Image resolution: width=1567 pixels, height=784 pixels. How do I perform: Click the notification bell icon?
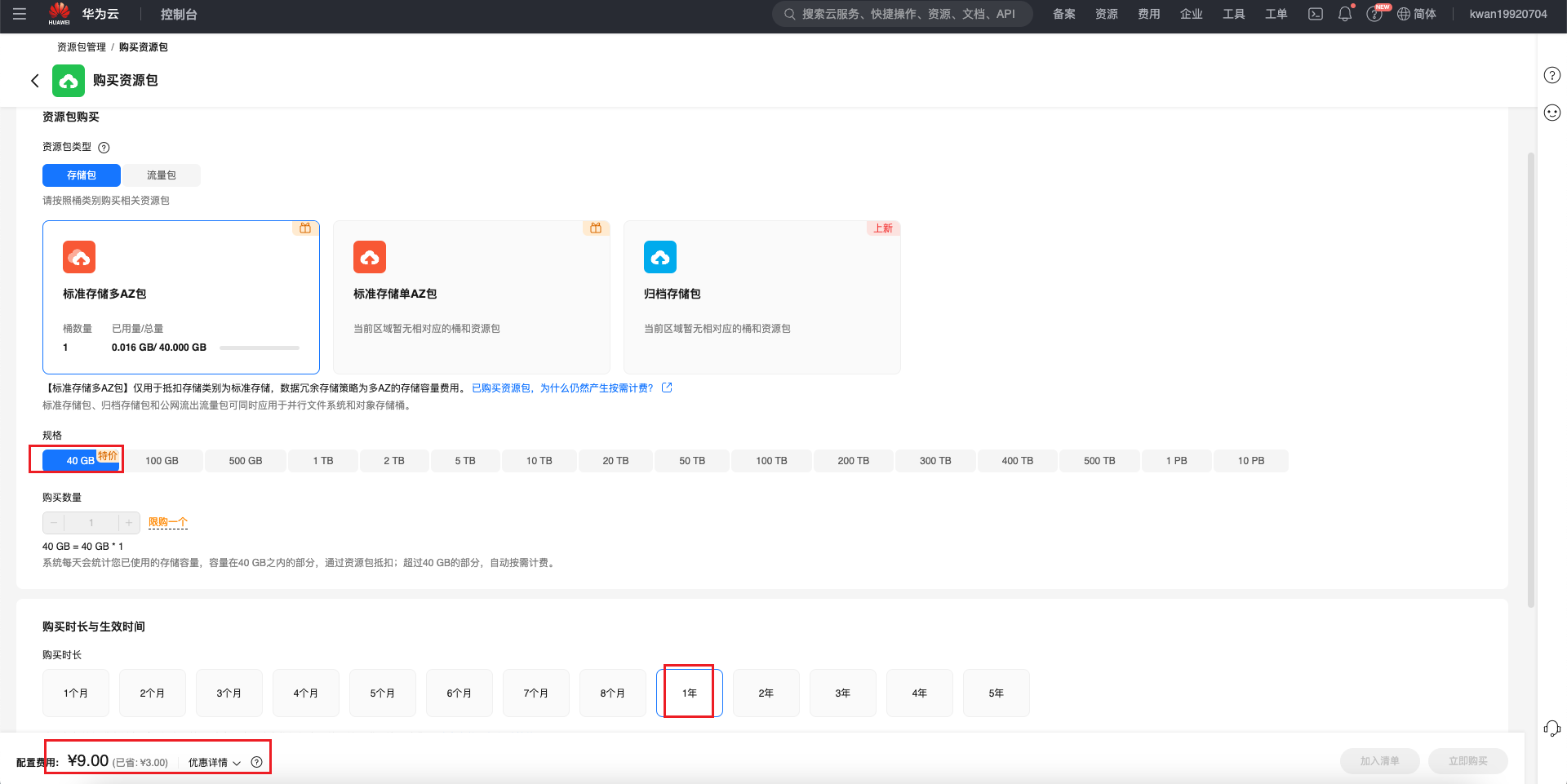coord(1344,14)
